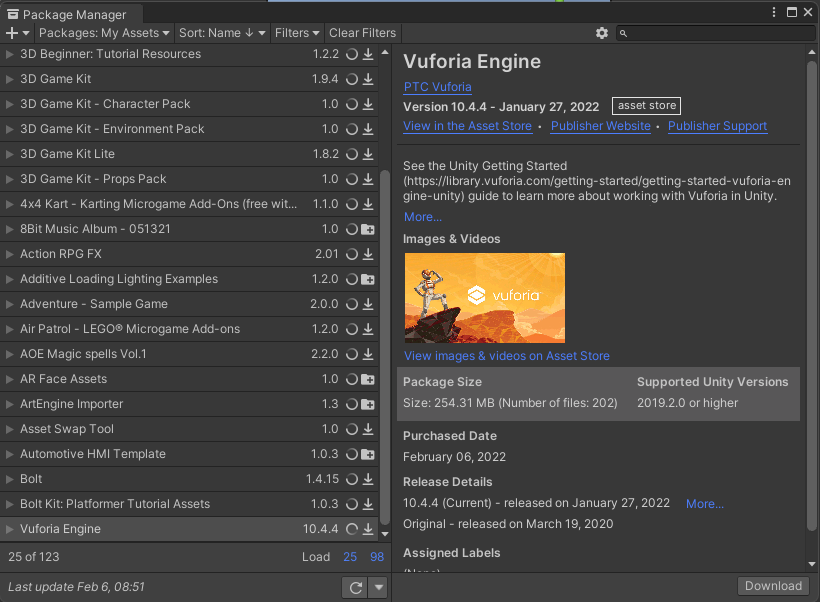Open the PTC Vuforia publisher link

438,87
